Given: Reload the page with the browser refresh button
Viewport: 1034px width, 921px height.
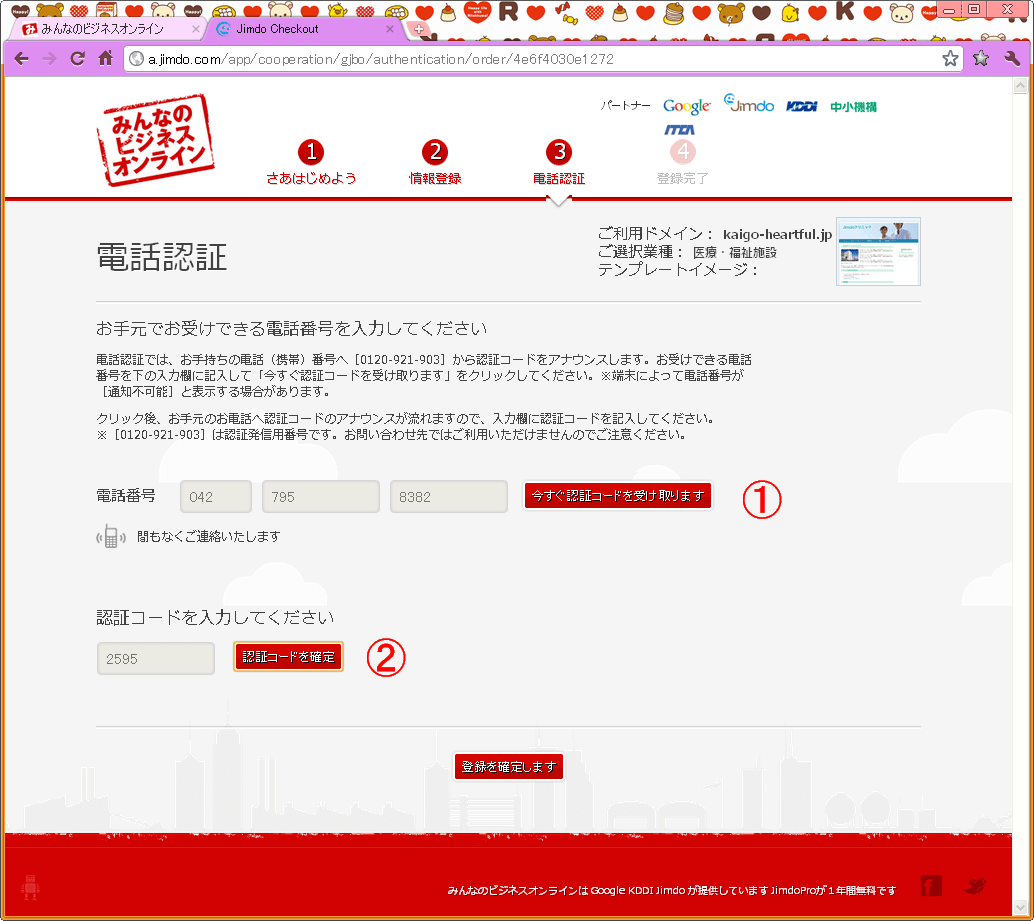Looking at the screenshot, I should [x=77, y=59].
